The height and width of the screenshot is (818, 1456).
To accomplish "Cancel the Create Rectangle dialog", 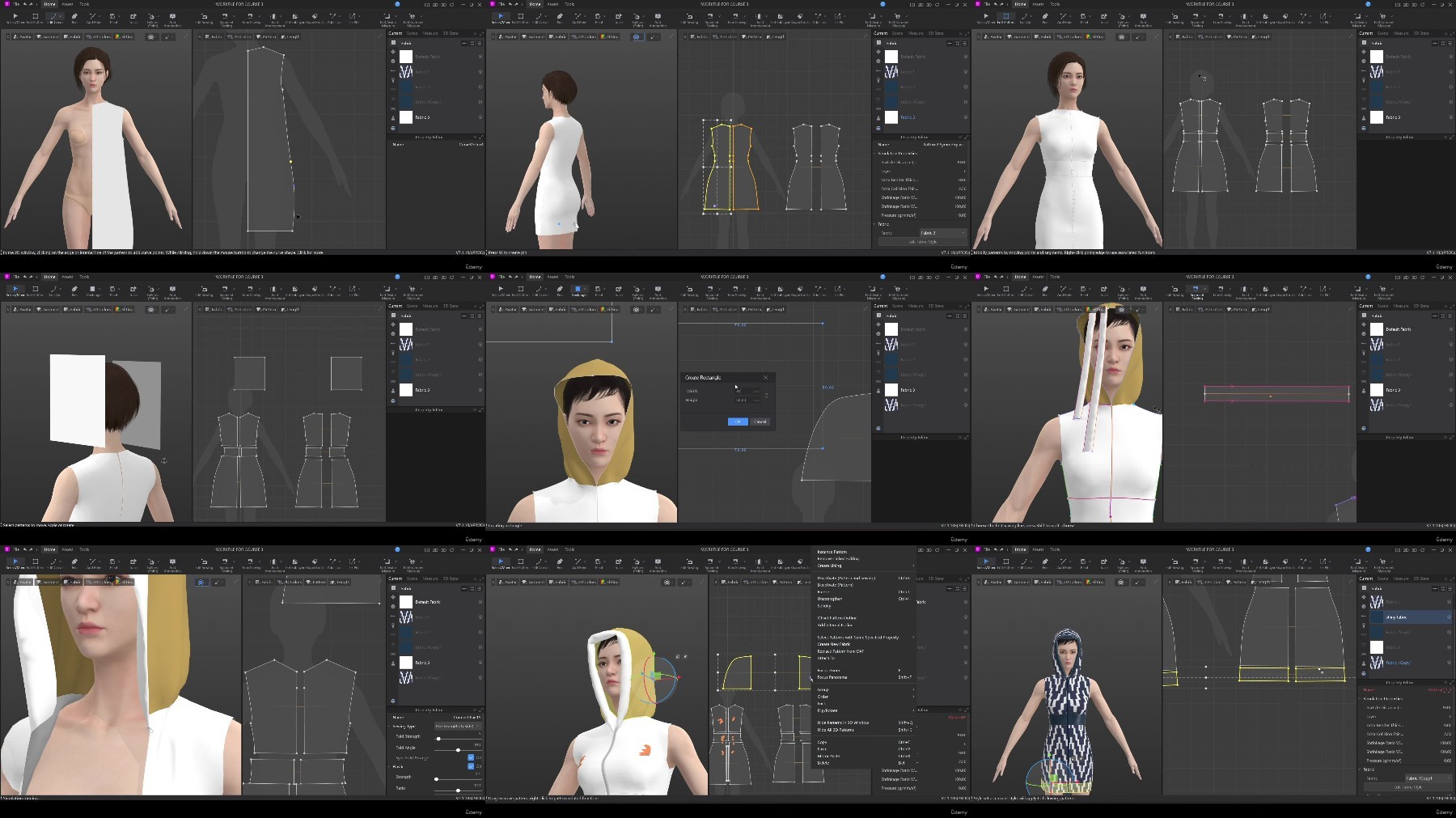I will pyautogui.click(x=760, y=422).
